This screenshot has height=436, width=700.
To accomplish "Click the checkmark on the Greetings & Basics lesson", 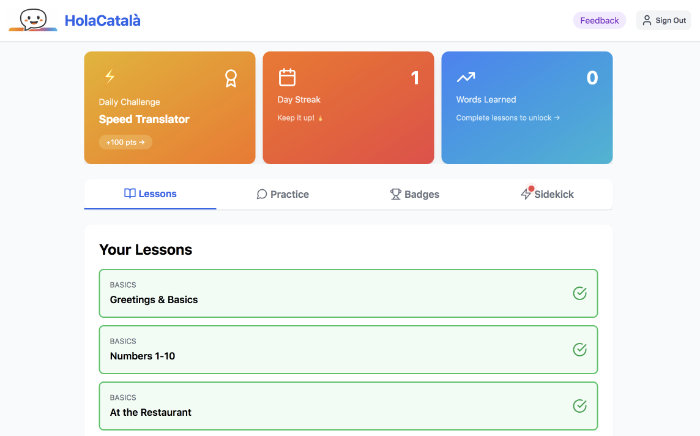I will 579,293.
